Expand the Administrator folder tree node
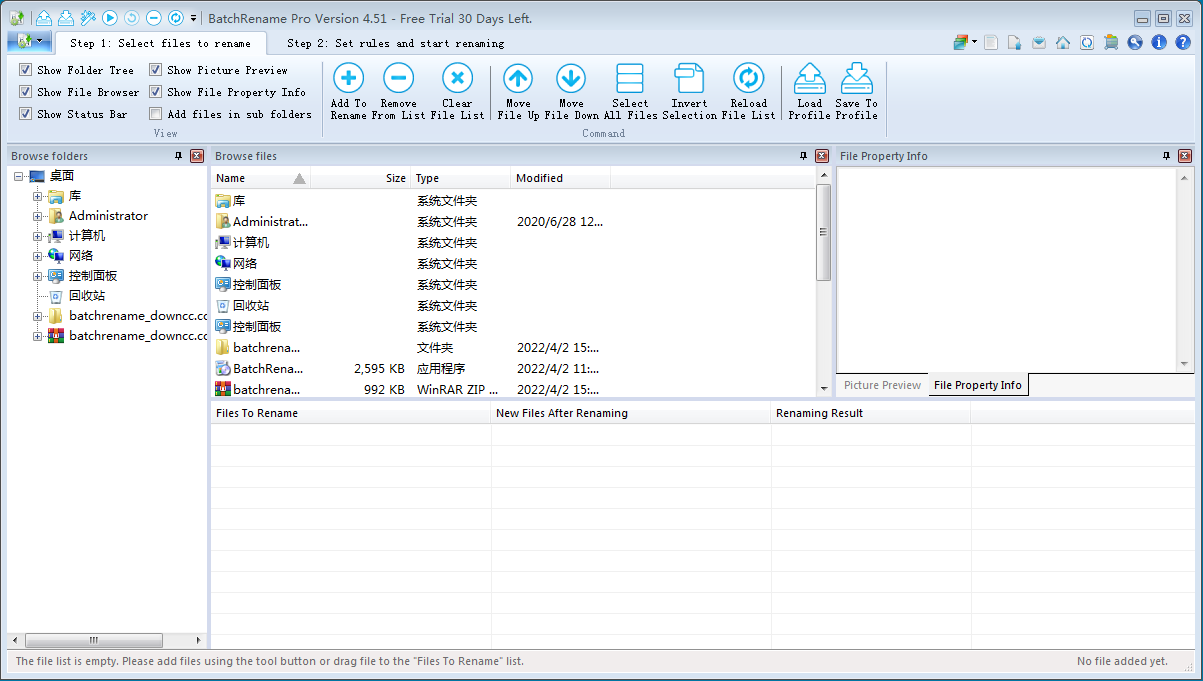Image resolution: width=1203 pixels, height=681 pixels. pos(38,216)
